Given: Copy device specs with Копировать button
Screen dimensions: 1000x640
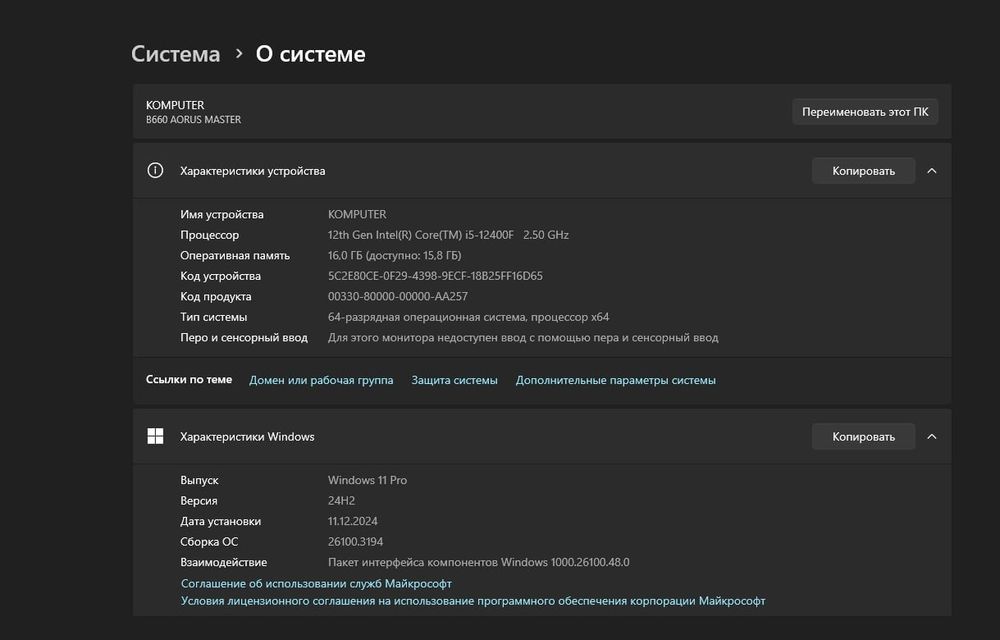Looking at the screenshot, I should pos(864,171).
